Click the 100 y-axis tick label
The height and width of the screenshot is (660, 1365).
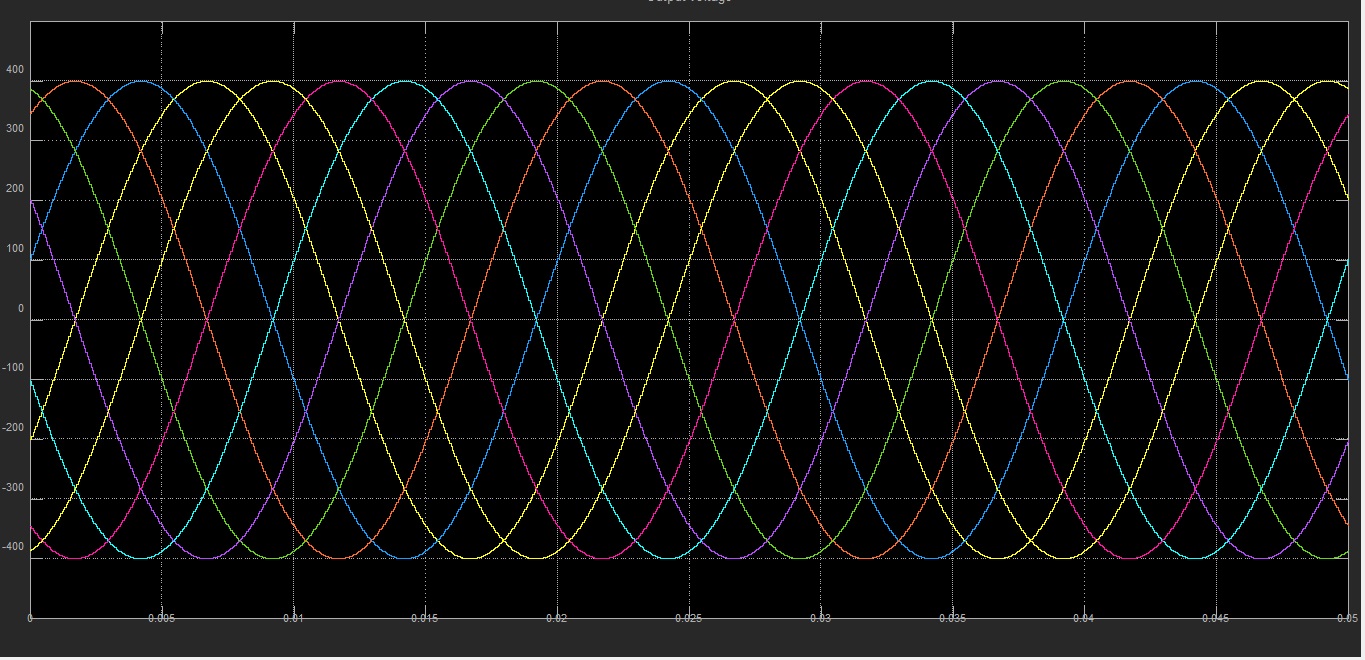[15, 249]
